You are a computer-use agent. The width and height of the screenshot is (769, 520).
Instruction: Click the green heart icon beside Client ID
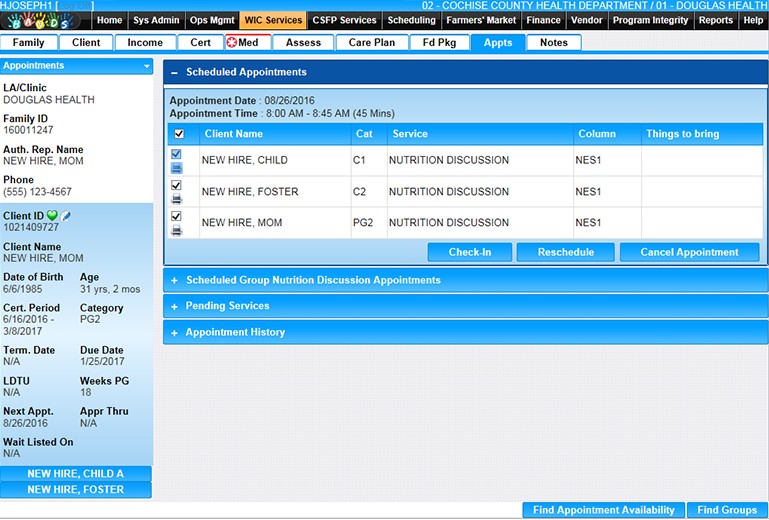pyautogui.click(x=52, y=216)
